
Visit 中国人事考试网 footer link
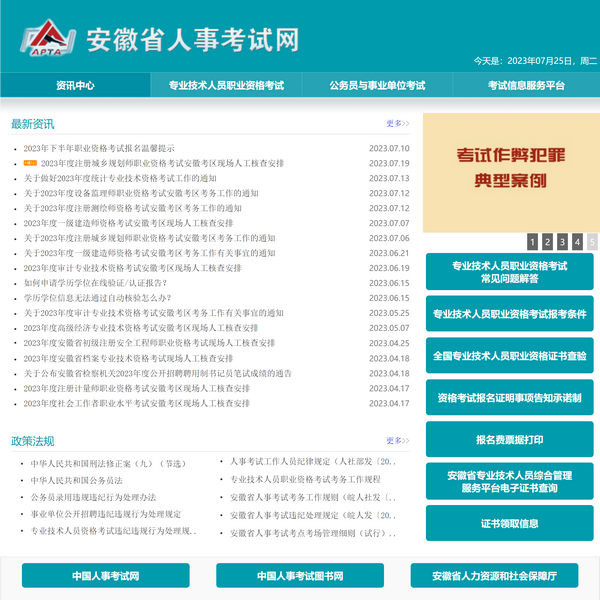[x=105, y=576]
